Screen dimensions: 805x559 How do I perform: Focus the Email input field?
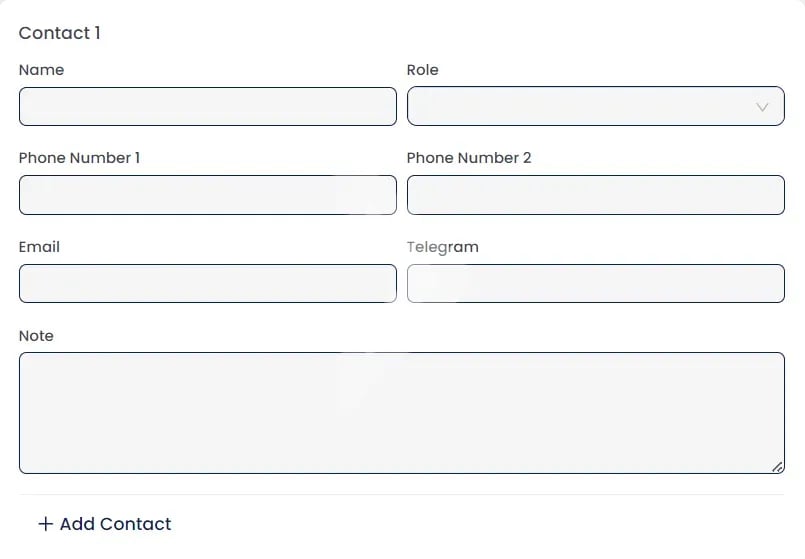pyautogui.click(x=207, y=283)
